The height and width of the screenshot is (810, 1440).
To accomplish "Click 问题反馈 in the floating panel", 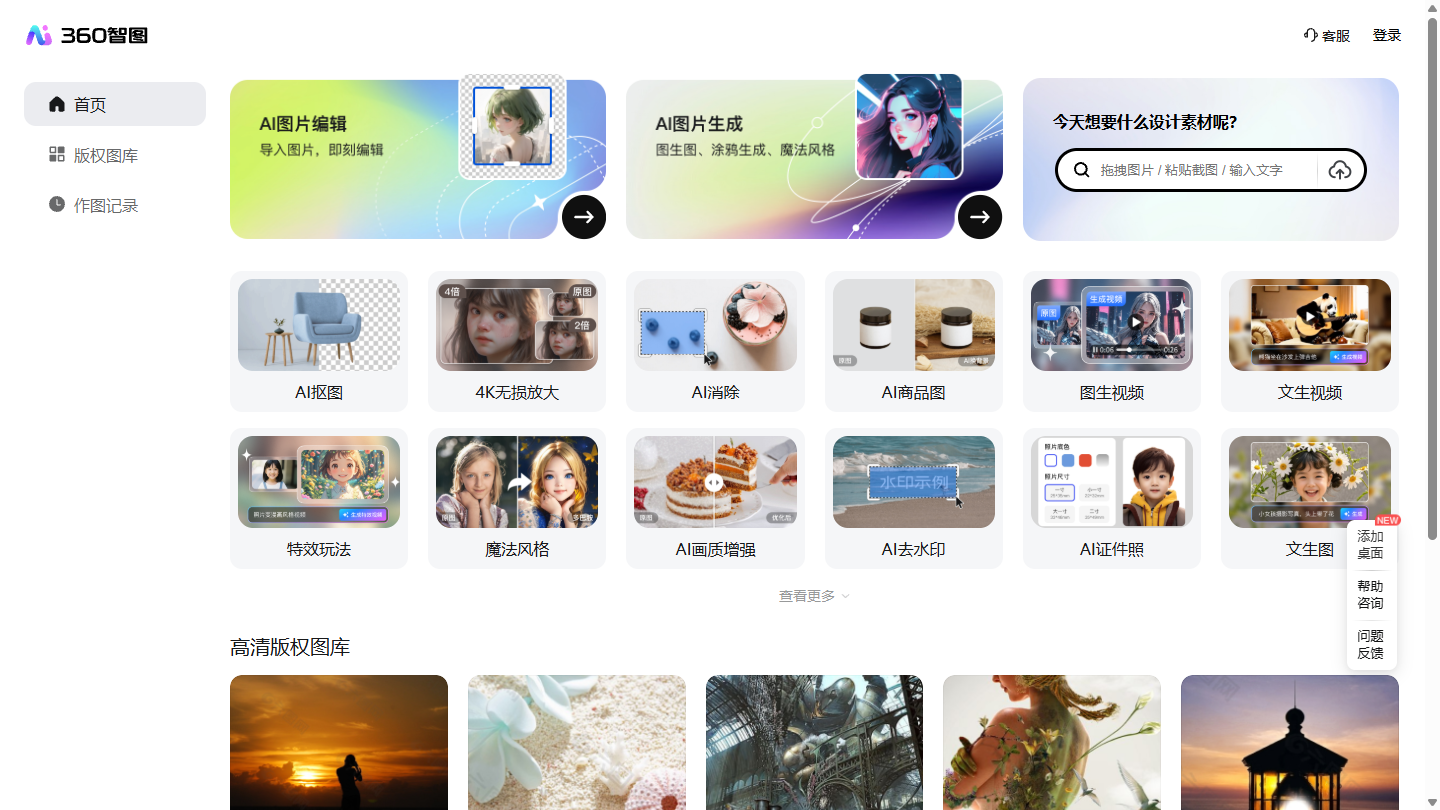I will [1370, 645].
